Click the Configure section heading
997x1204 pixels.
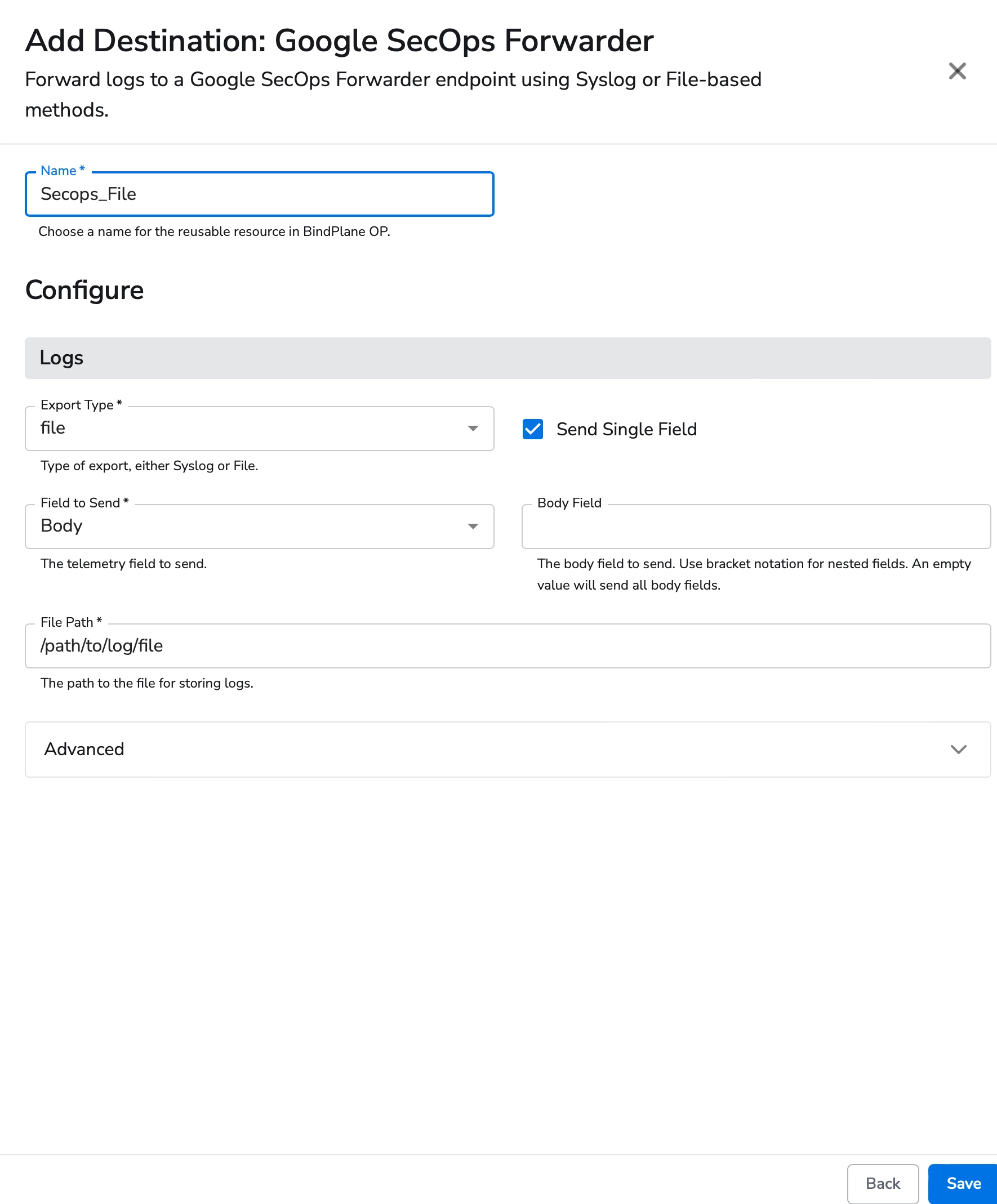[84, 290]
